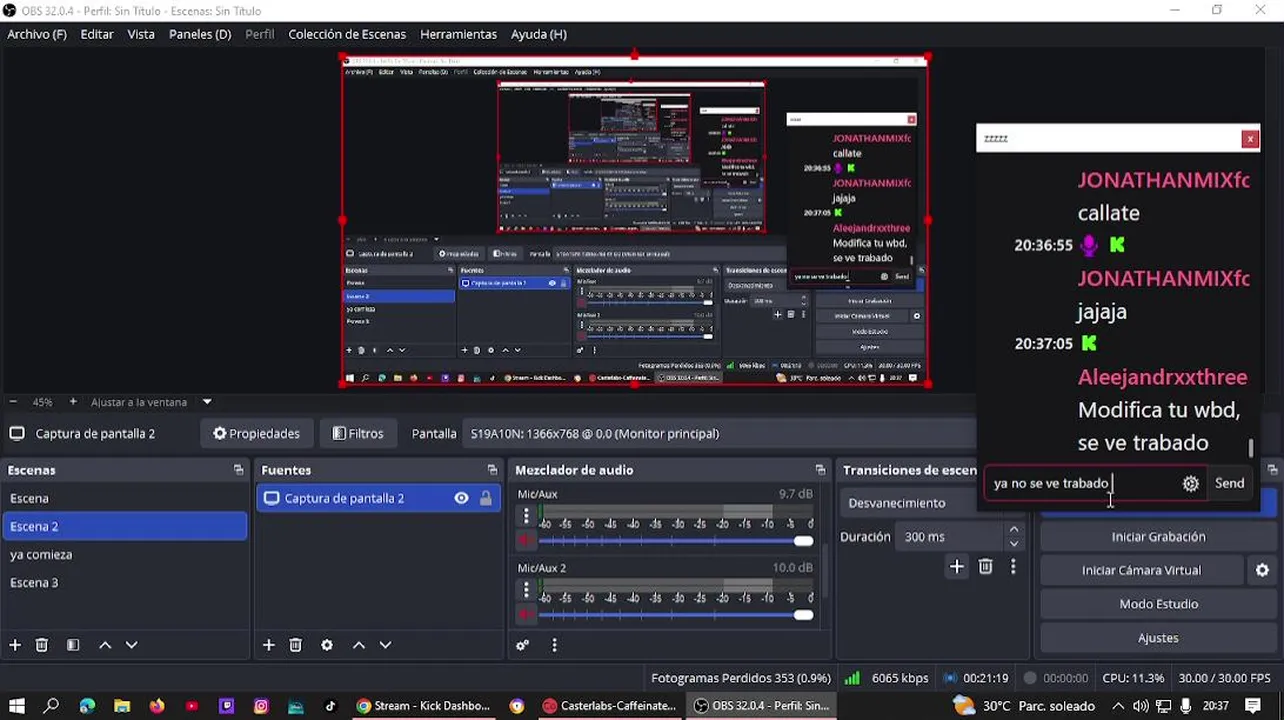Increase the transition duration with the up stepper
Screen dimensions: 1284x720
pyautogui.click(x=1014, y=530)
